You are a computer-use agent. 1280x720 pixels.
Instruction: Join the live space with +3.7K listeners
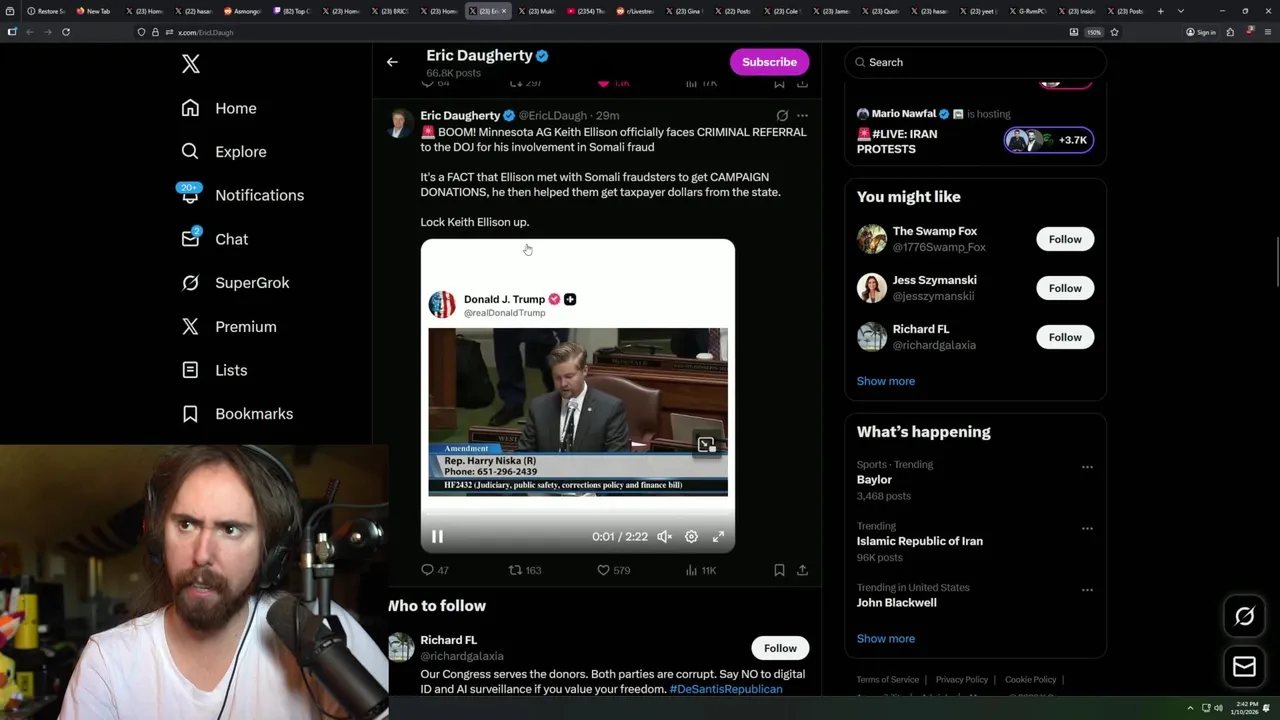1048,140
